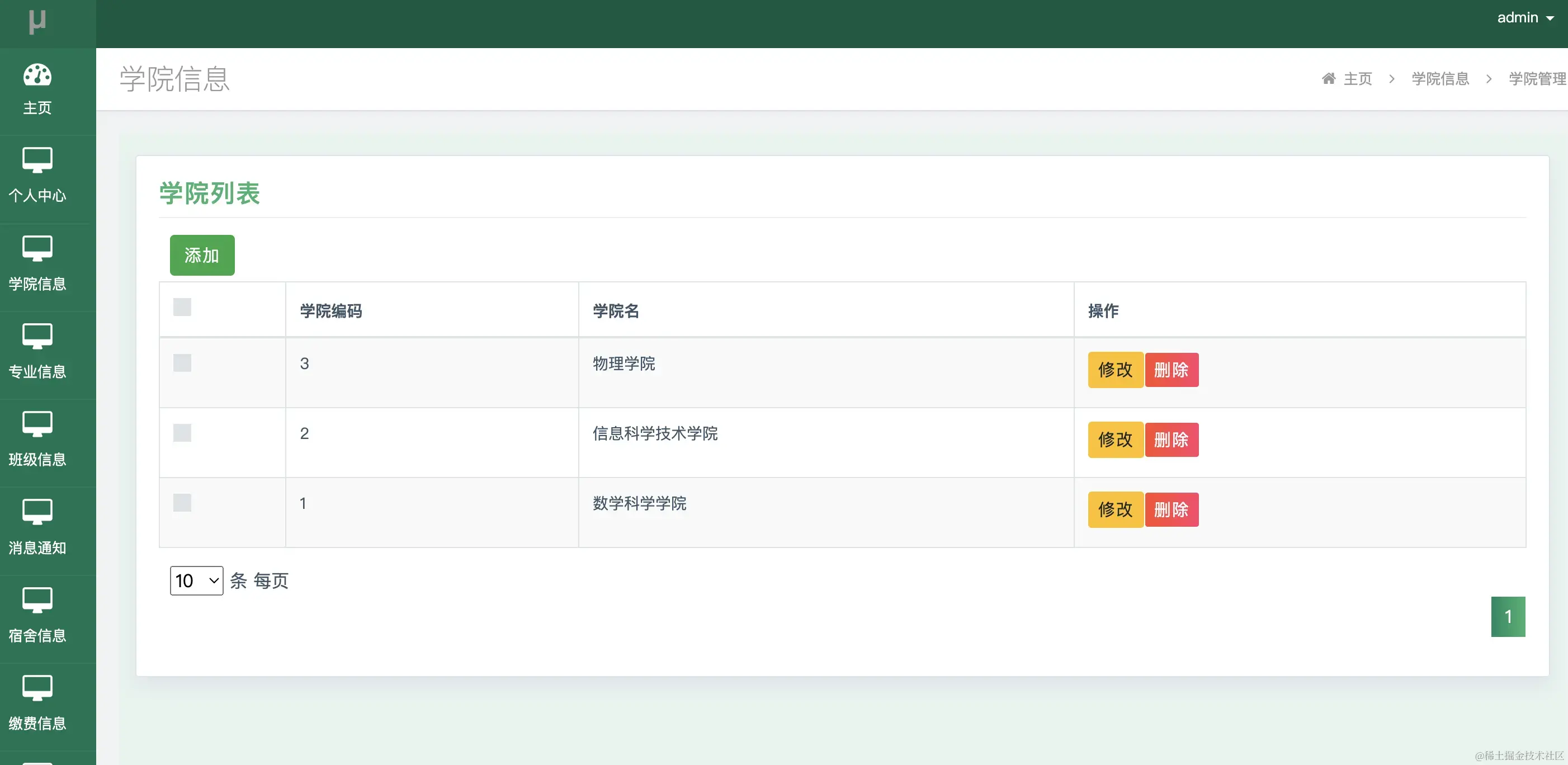Select page 1 in pagination
Screen dimensions: 1568x765
coord(1508,616)
